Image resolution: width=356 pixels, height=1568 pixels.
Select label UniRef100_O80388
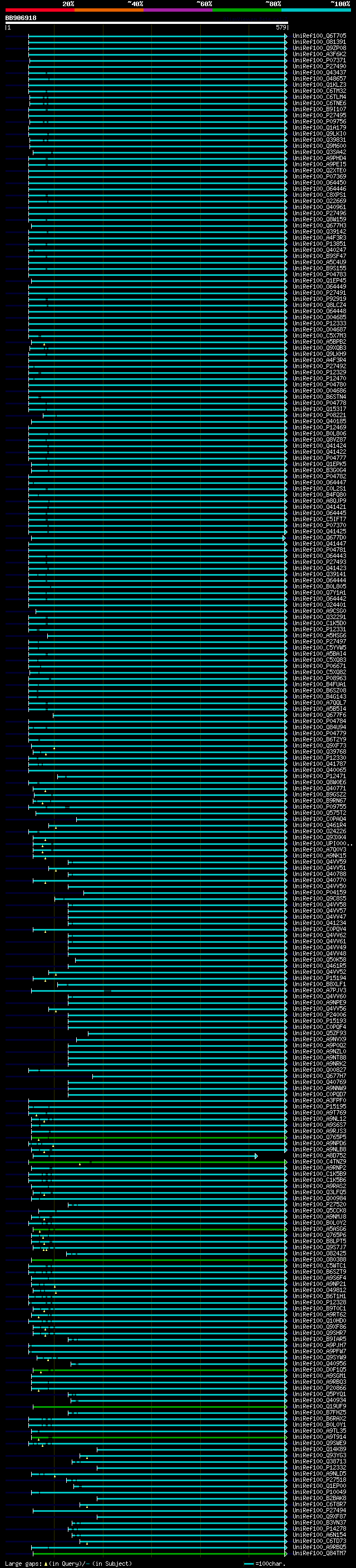click(x=319, y=1259)
